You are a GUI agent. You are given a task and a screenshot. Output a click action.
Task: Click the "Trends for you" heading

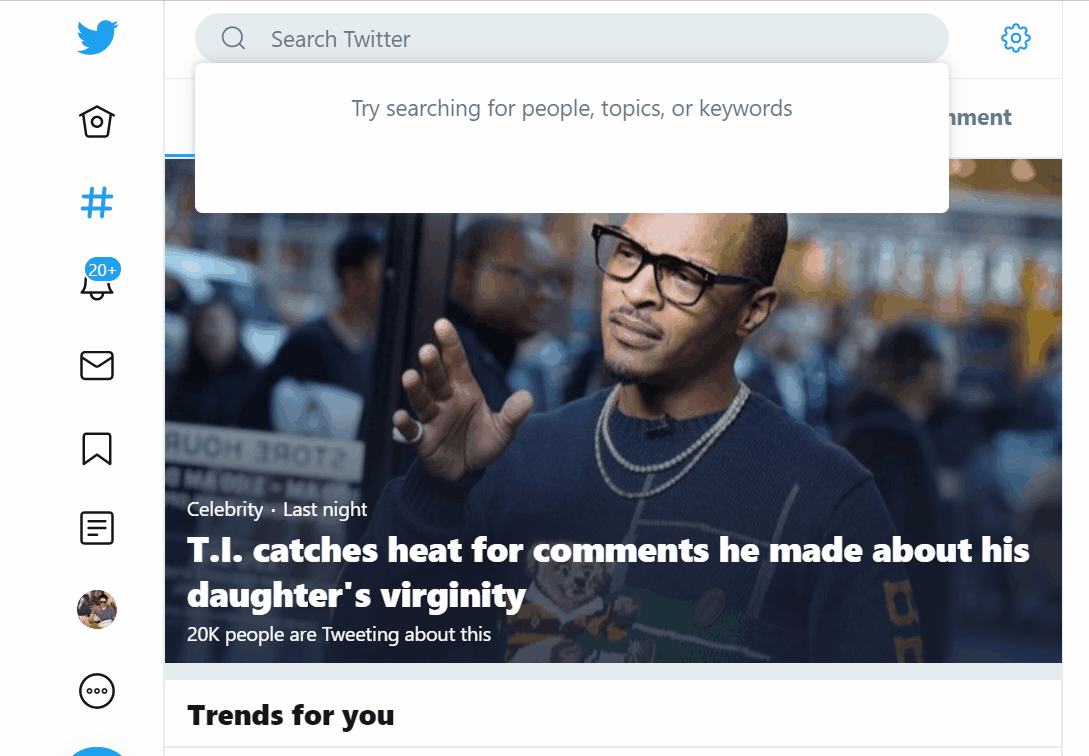[x=291, y=716]
